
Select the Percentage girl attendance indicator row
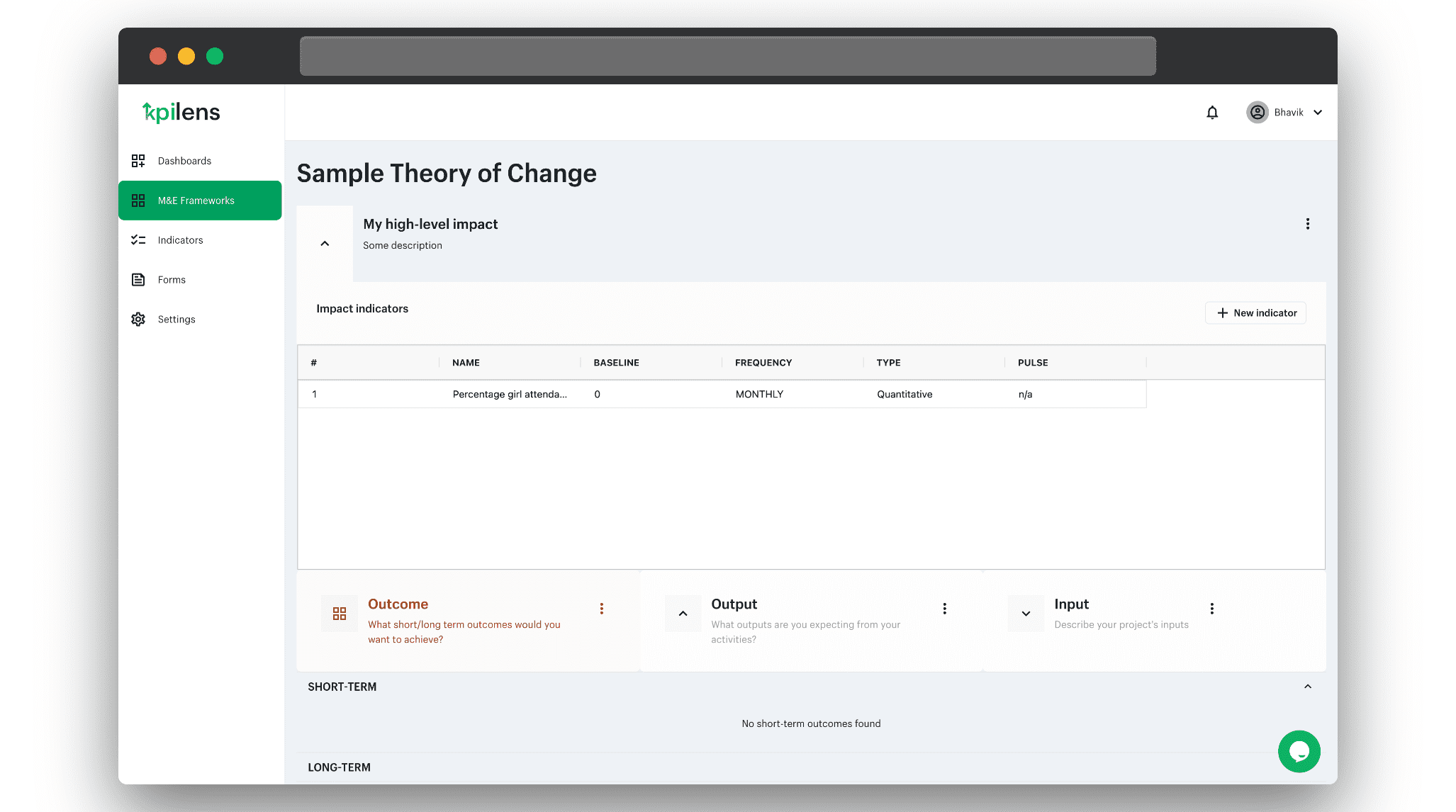click(509, 395)
